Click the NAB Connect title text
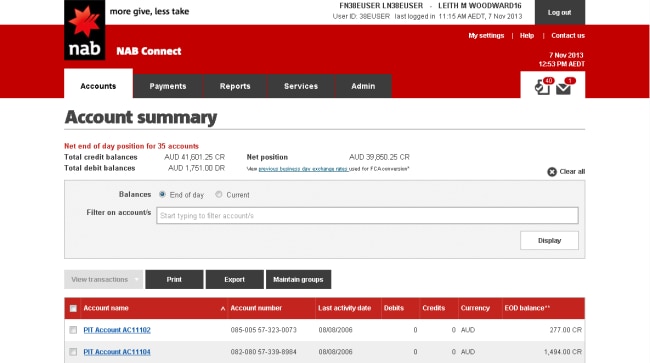This screenshot has width=650, height=363. point(149,51)
